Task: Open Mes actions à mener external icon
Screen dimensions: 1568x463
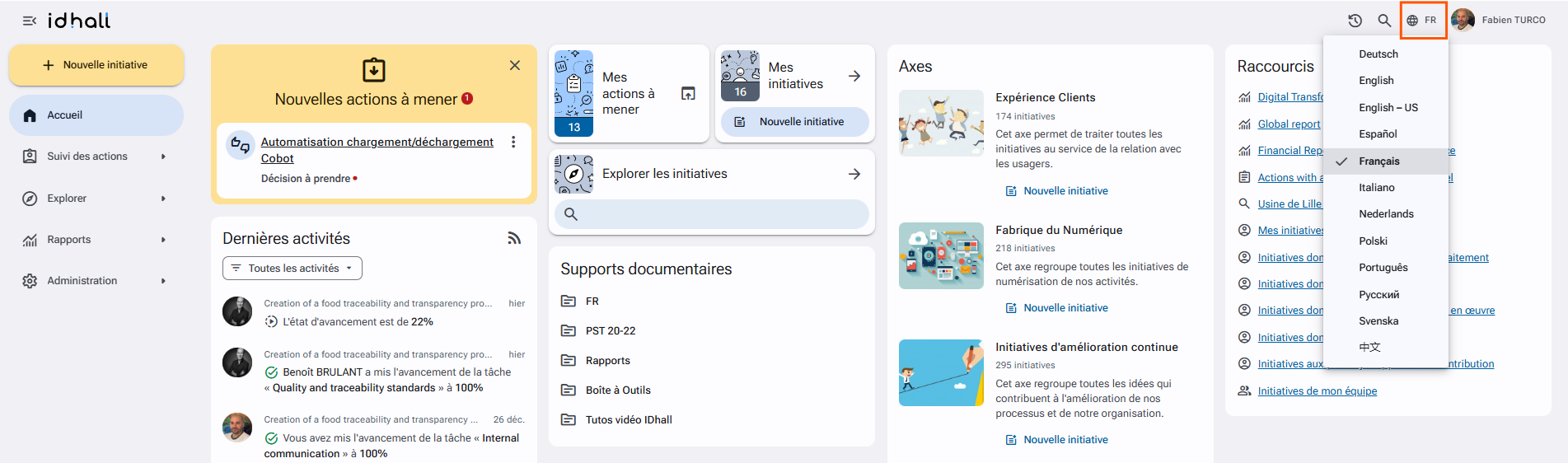Action: [688, 94]
